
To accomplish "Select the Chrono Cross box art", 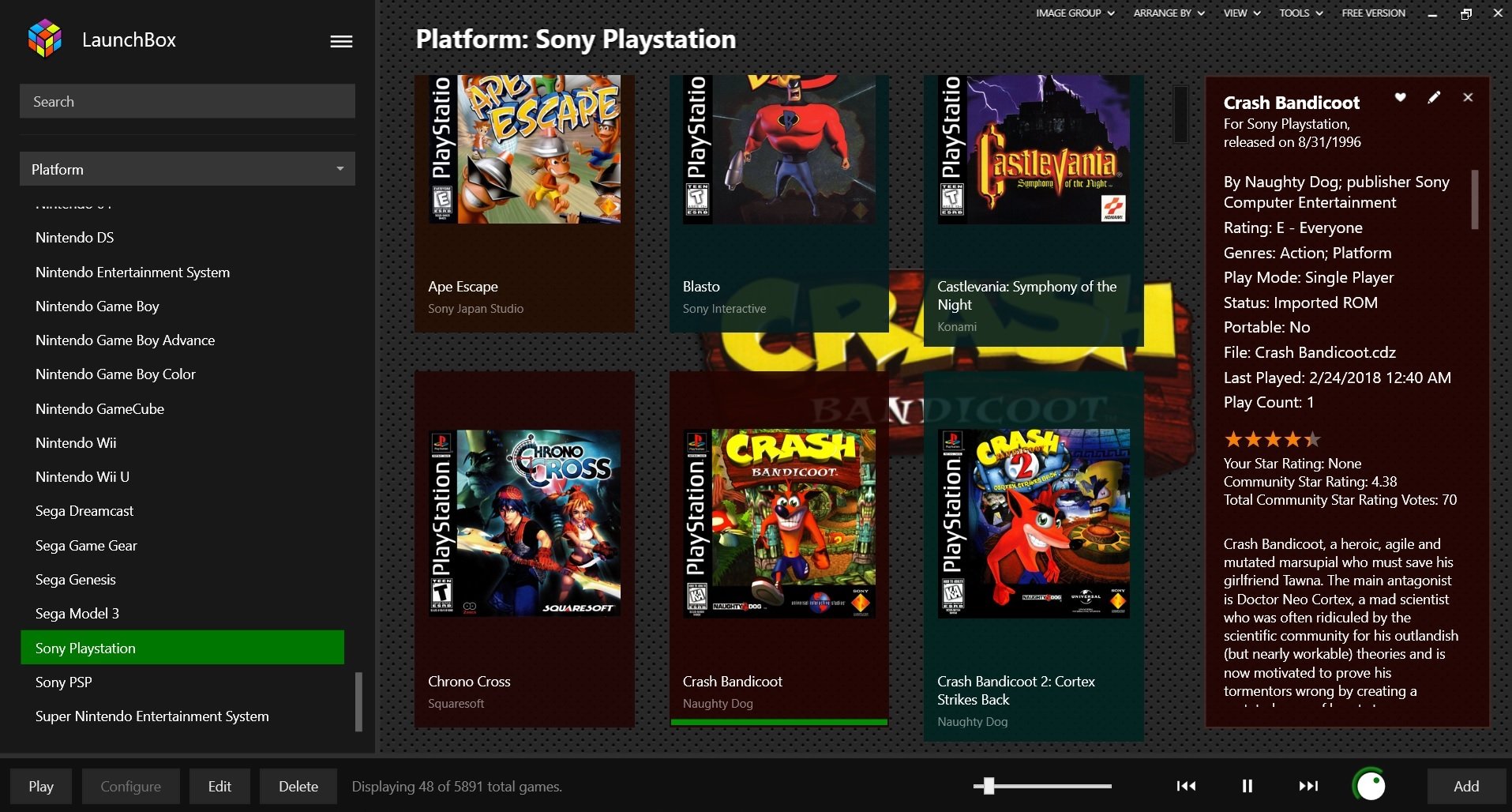I will tap(524, 523).
